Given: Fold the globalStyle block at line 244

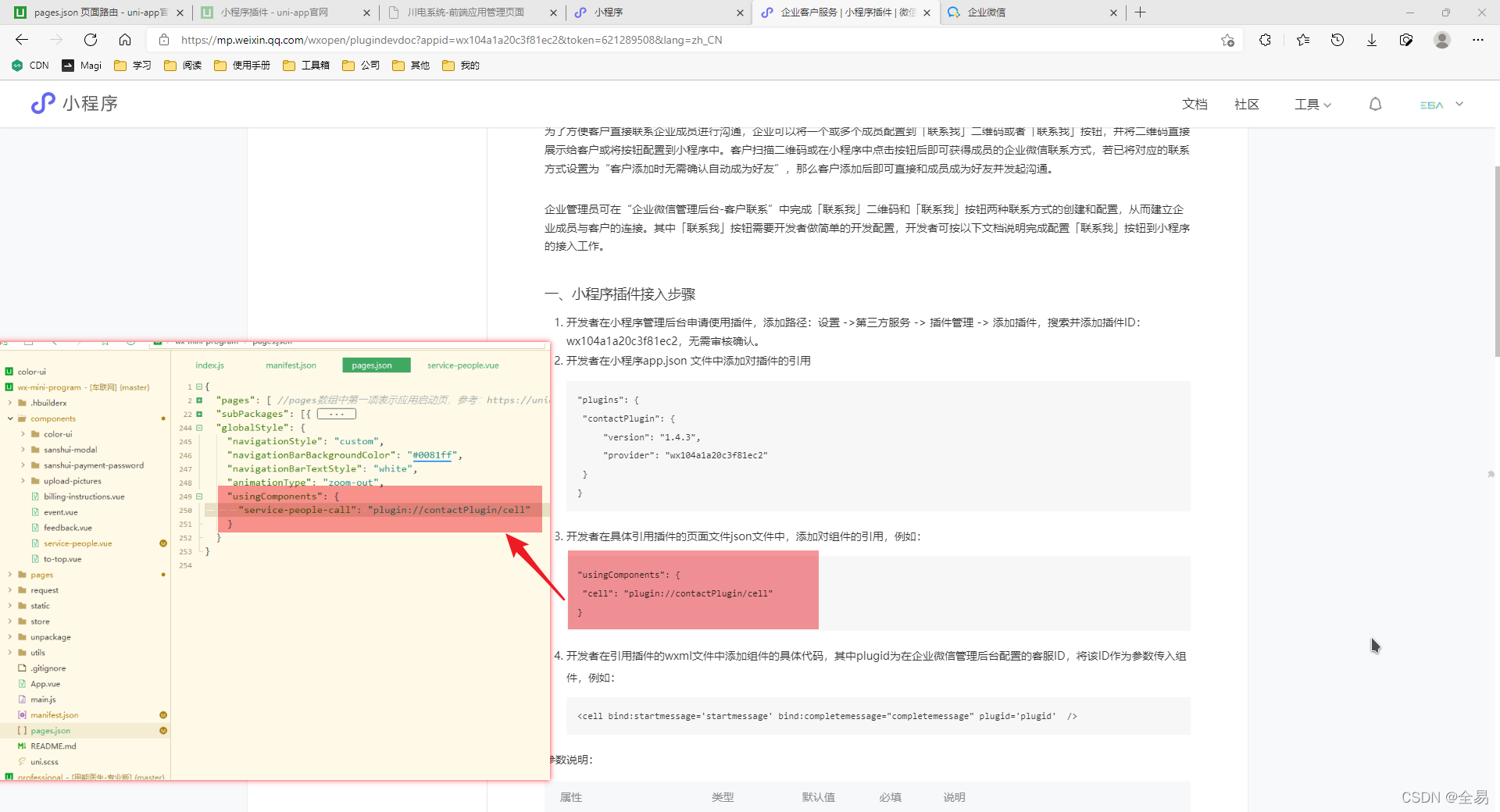Looking at the screenshot, I should pyautogui.click(x=199, y=428).
